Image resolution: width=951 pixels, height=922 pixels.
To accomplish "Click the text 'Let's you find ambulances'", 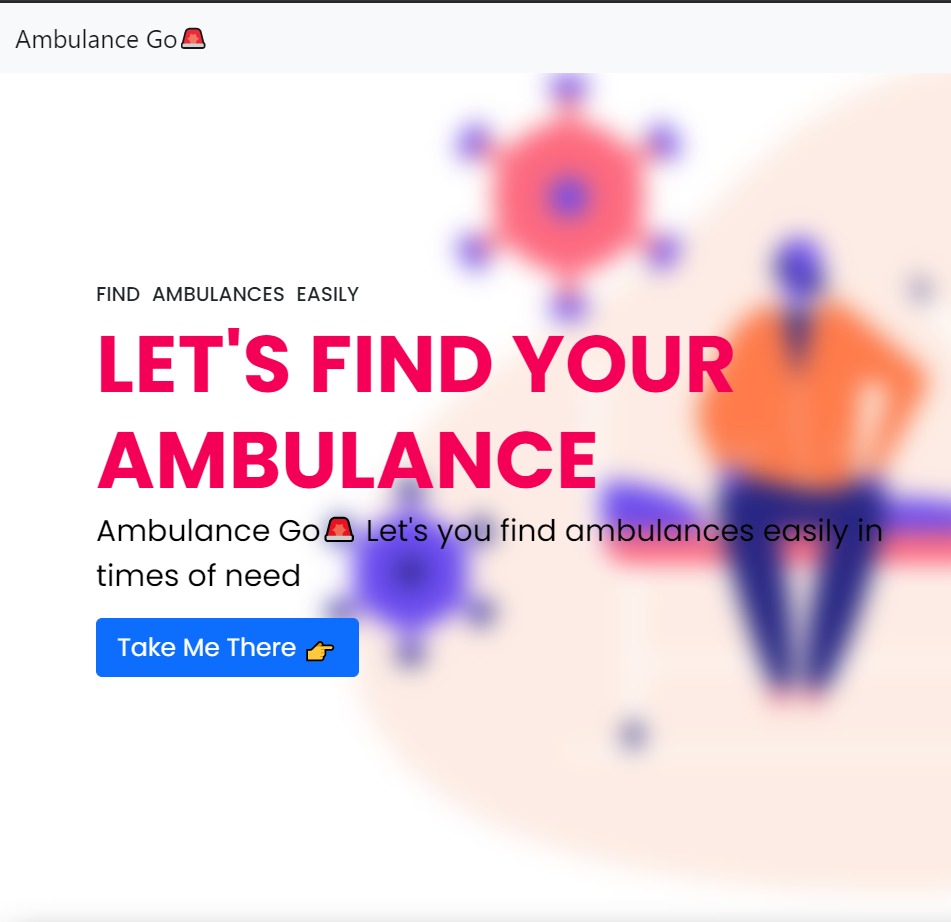I will (559, 531).
